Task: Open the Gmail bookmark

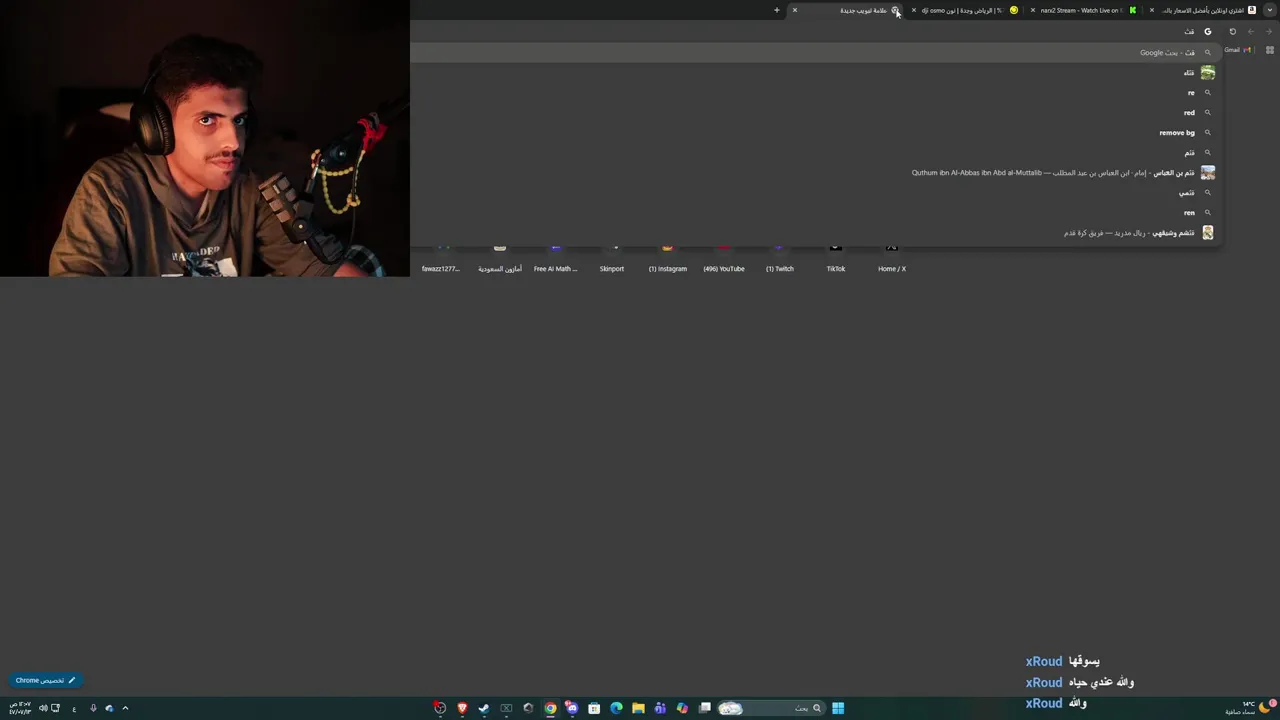Action: click(1238, 50)
